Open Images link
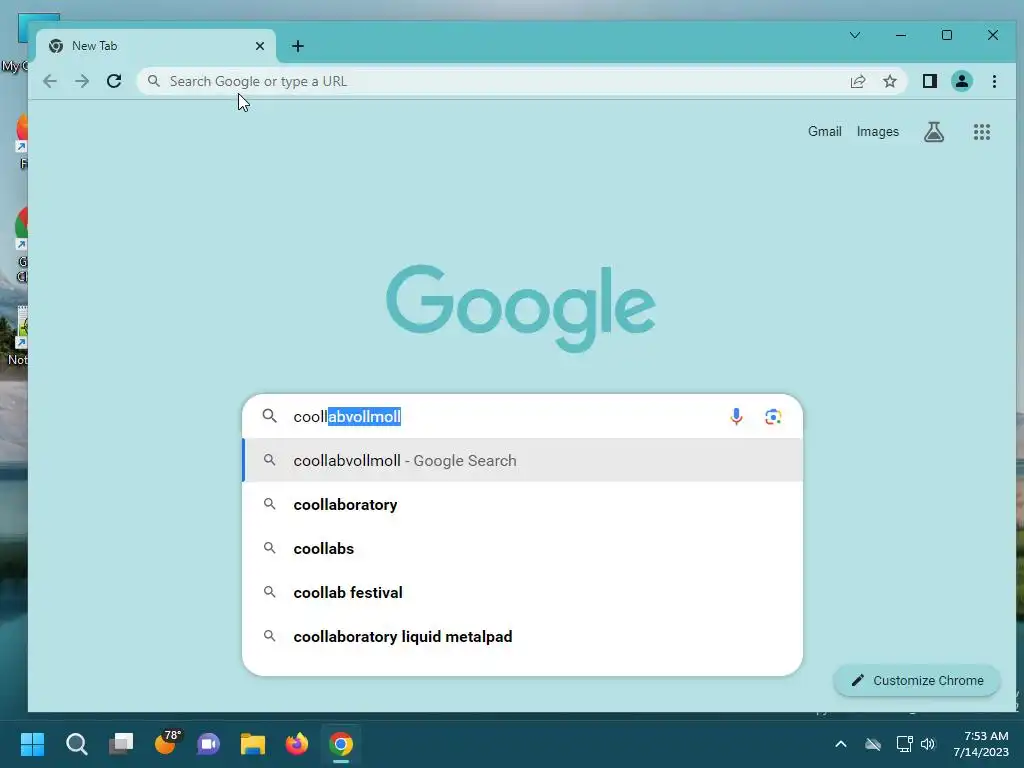1024x768 pixels. coord(878,131)
